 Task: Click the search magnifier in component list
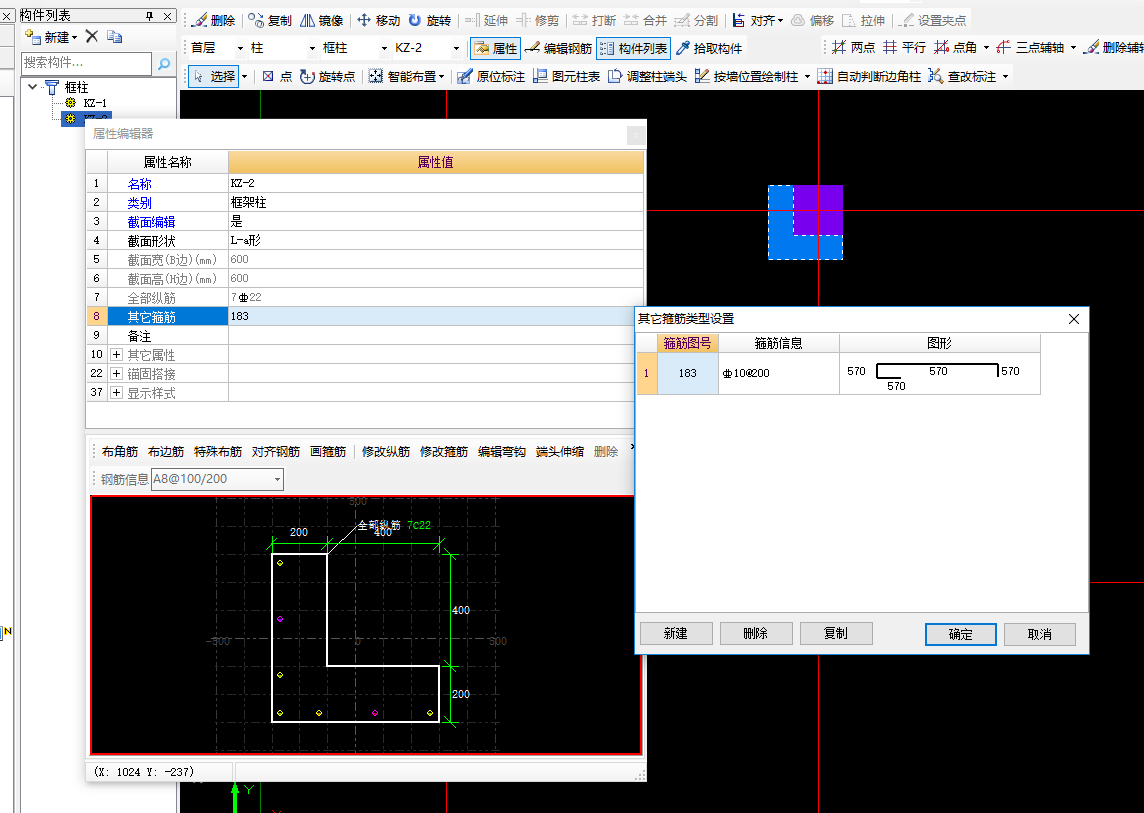coord(164,64)
